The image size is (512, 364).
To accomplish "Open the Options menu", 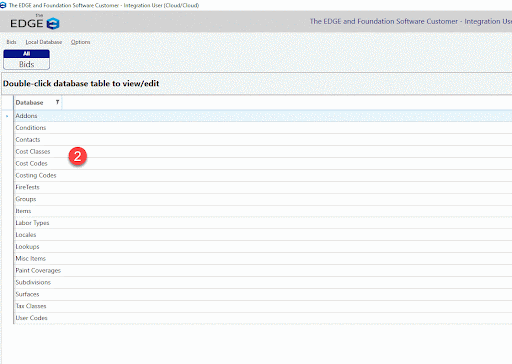I will [x=80, y=42].
